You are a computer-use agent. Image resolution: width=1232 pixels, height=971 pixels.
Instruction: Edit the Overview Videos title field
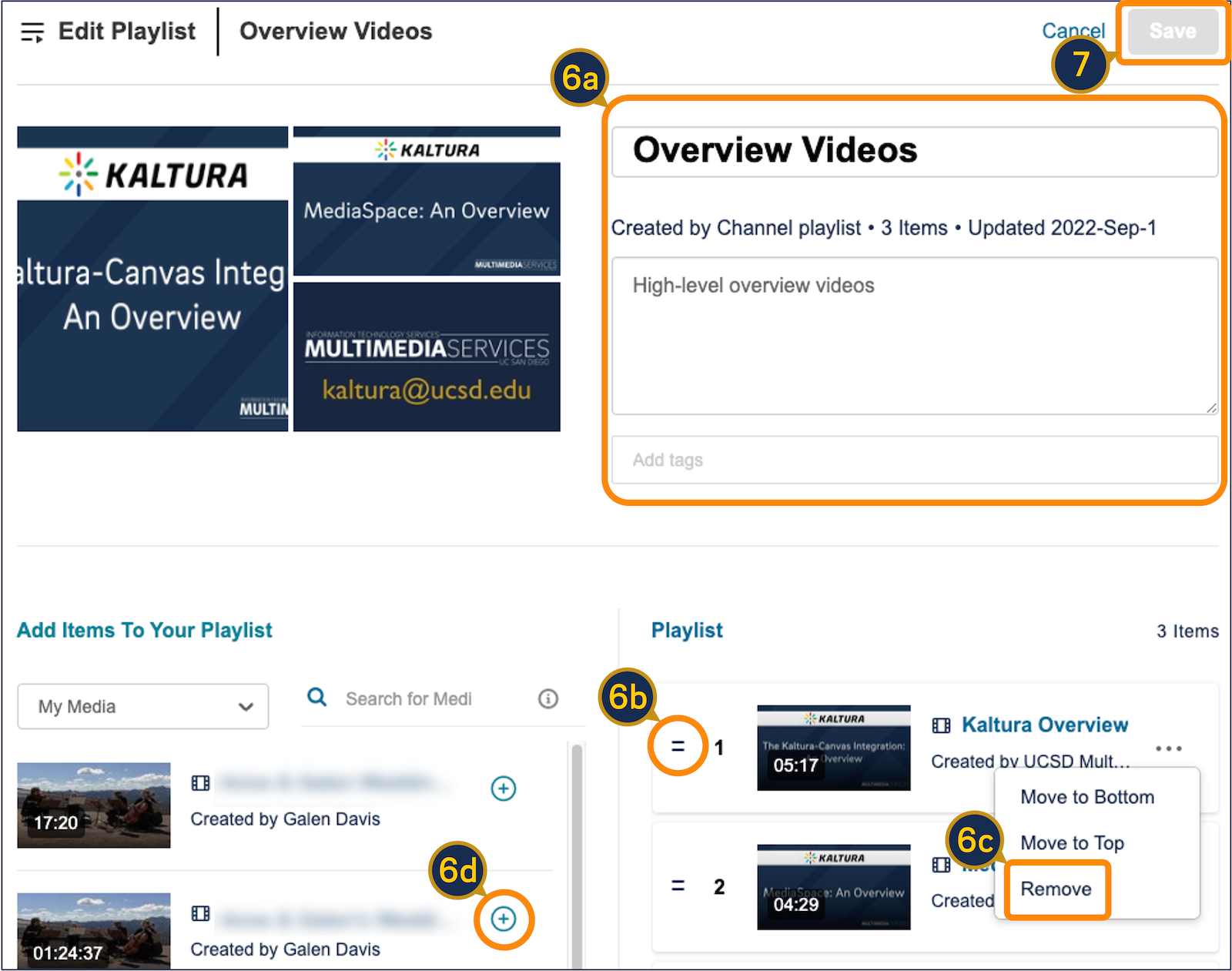click(x=915, y=151)
